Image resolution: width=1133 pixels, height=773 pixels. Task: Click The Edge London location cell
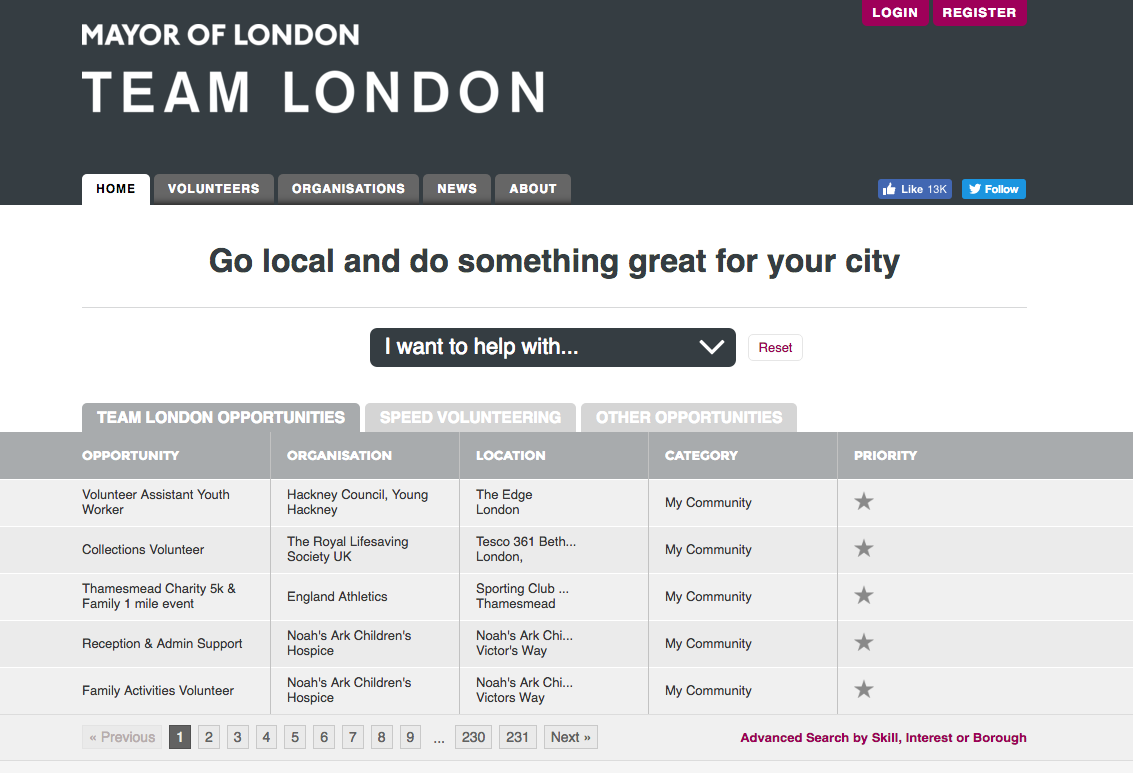click(504, 502)
